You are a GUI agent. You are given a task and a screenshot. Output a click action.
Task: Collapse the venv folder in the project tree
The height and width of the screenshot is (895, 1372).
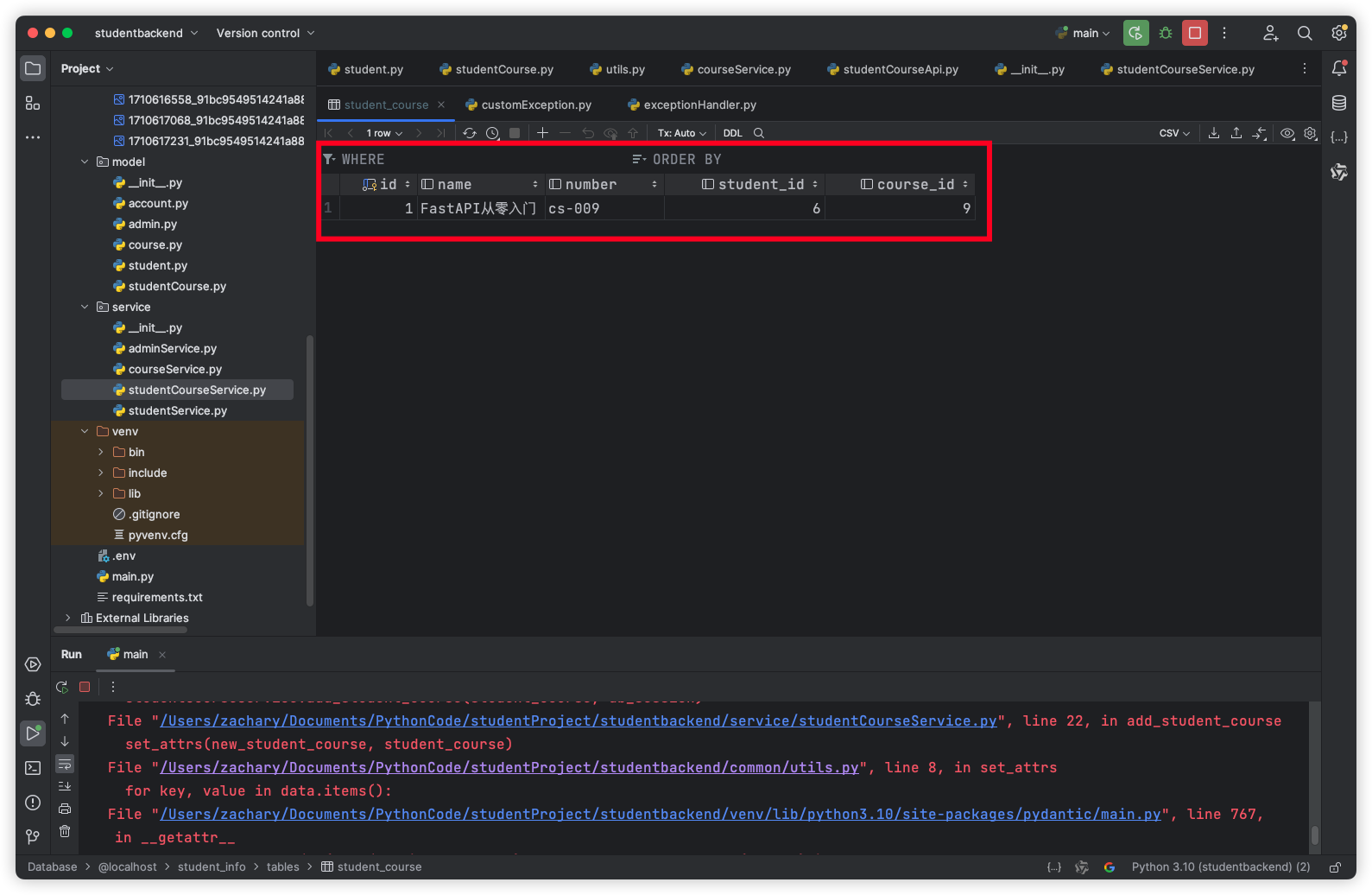pyautogui.click(x=85, y=431)
